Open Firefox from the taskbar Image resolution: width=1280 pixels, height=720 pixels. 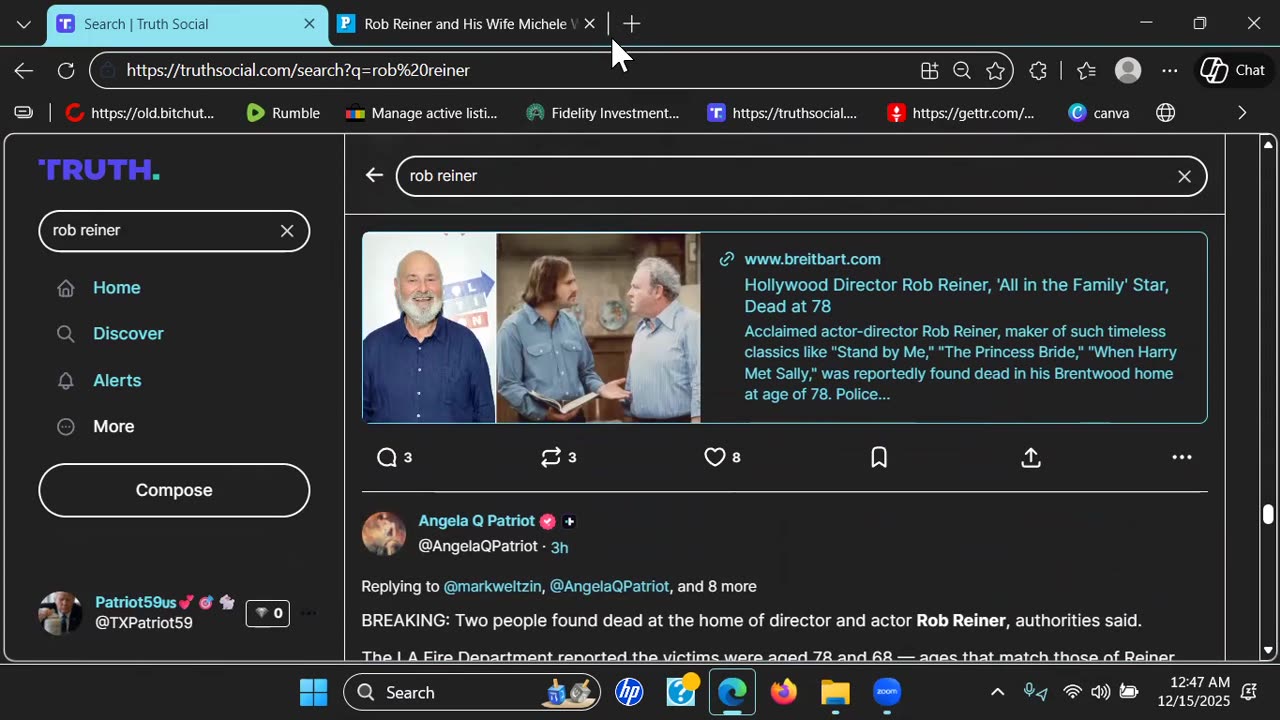784,692
